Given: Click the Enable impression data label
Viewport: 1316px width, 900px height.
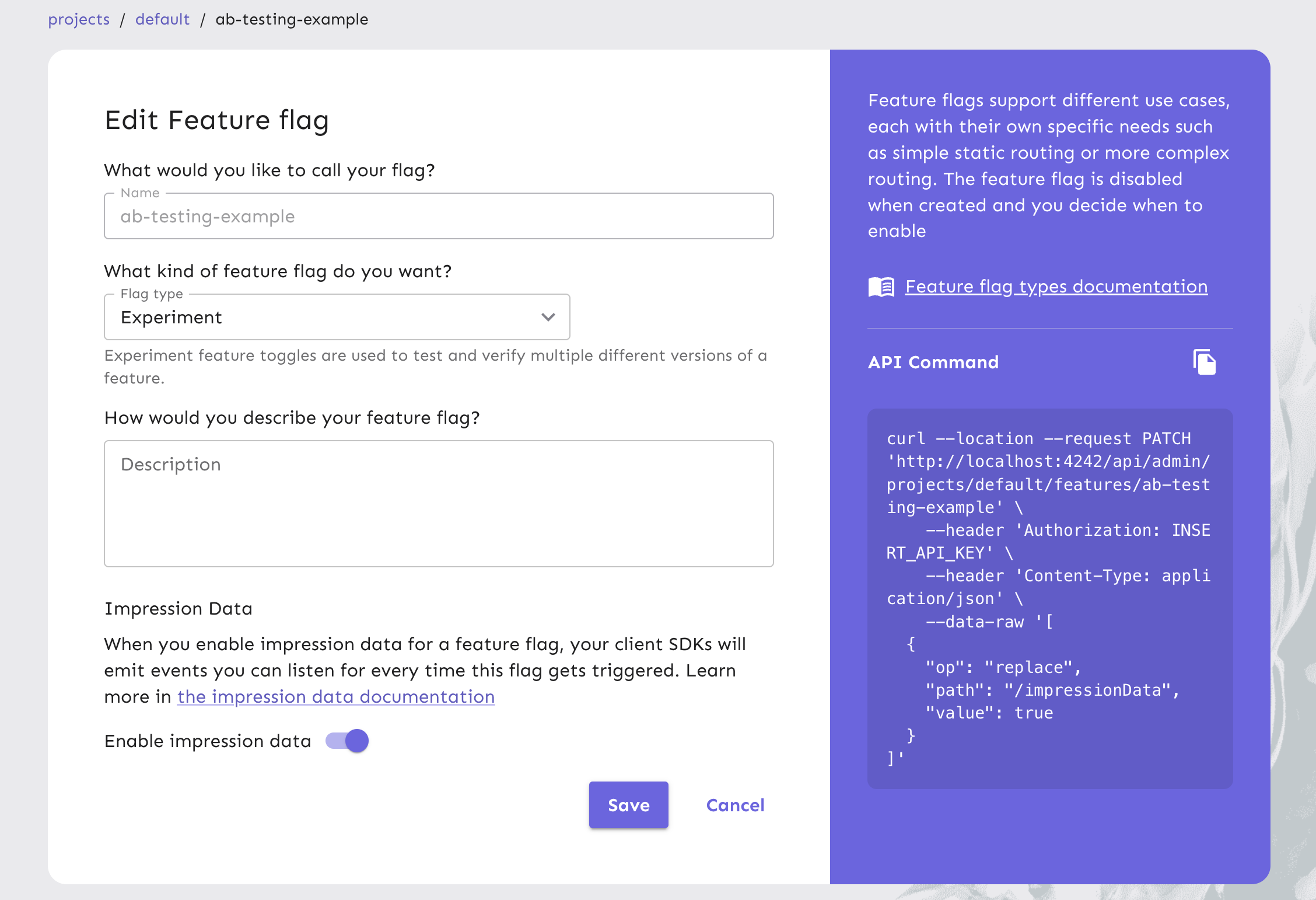Looking at the screenshot, I should (207, 741).
